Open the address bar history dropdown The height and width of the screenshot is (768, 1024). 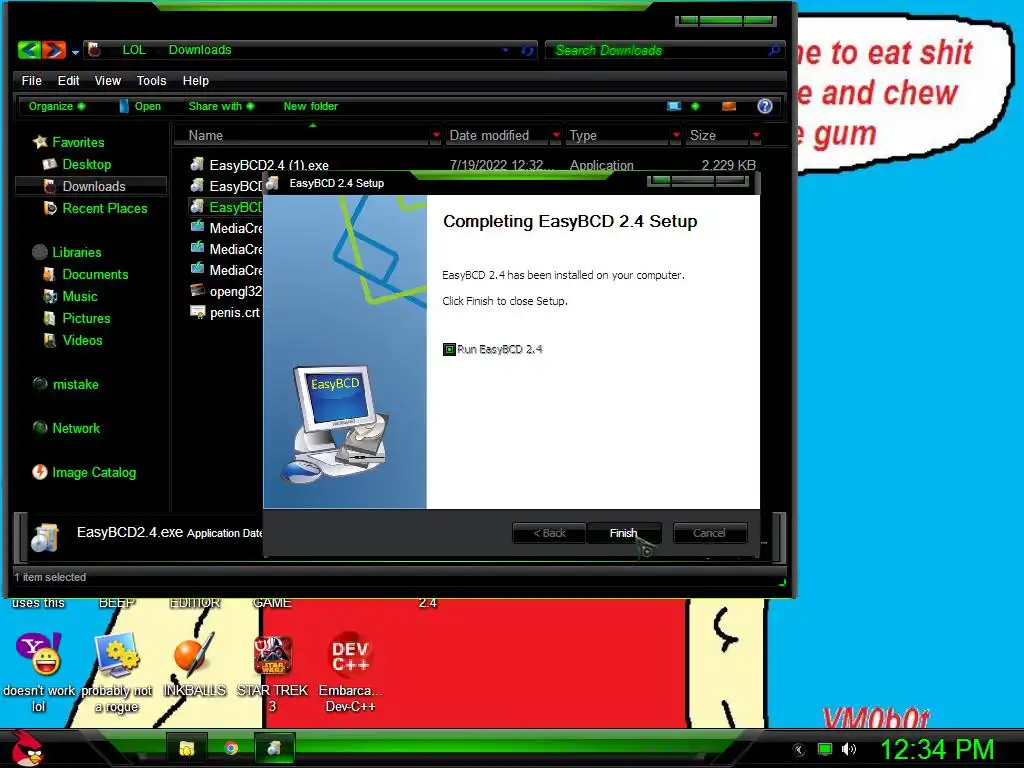(x=505, y=50)
